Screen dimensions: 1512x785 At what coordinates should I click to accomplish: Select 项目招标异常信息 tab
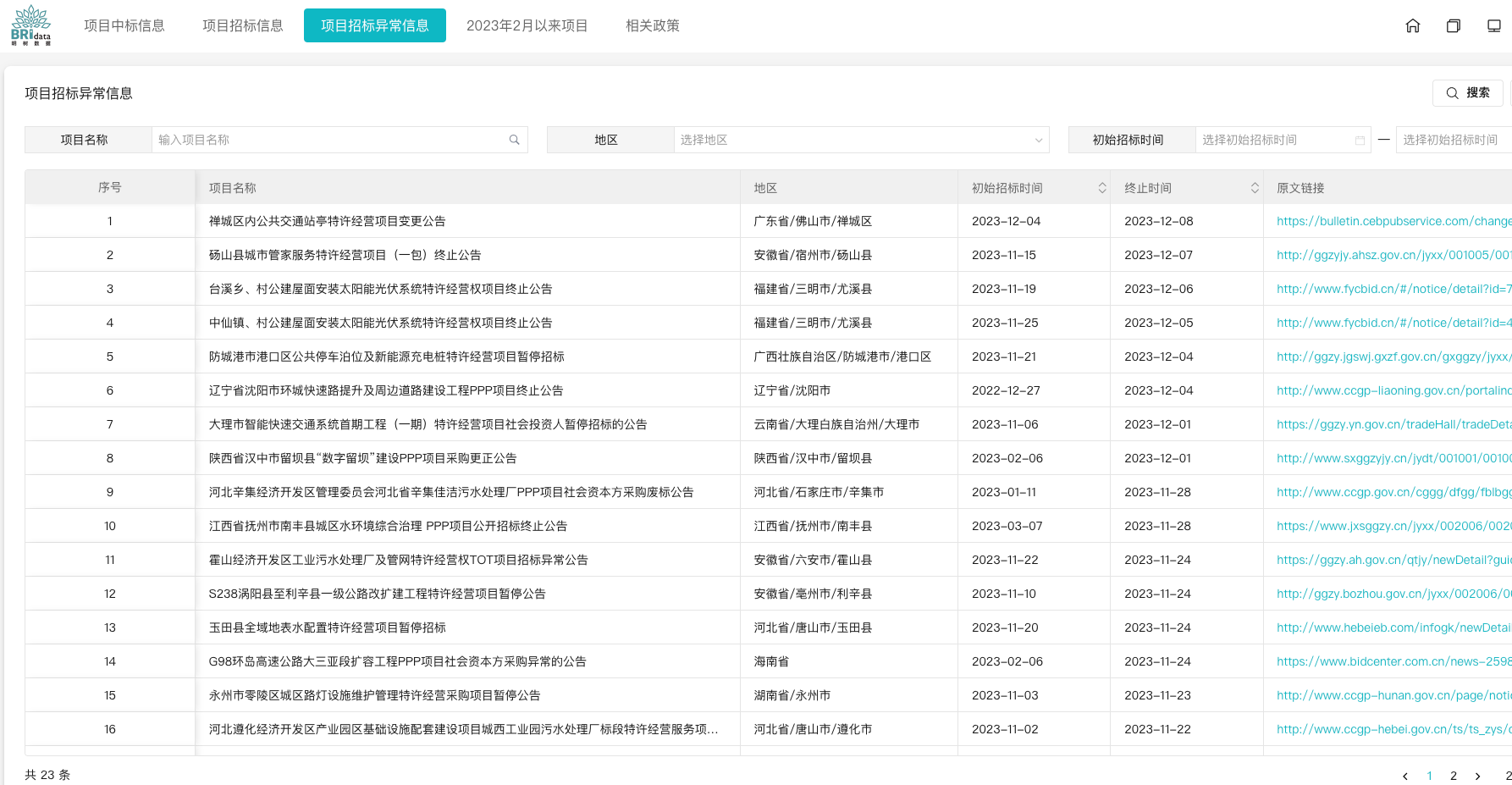[x=375, y=25]
